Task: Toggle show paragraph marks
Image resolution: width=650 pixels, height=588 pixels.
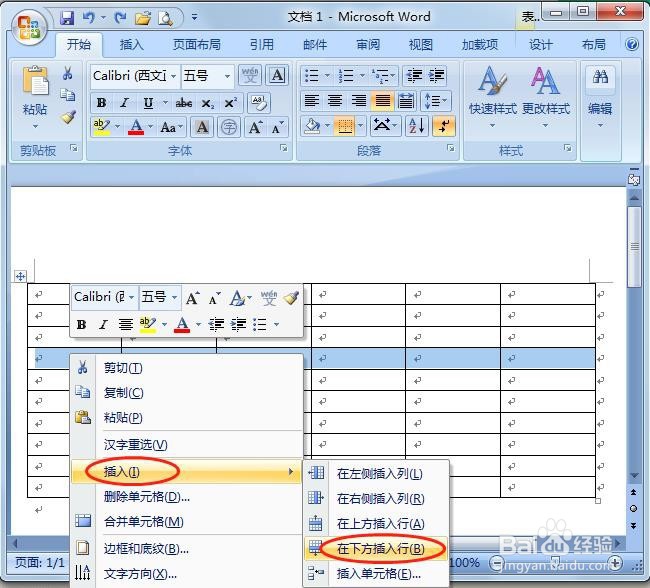Action: [x=444, y=126]
